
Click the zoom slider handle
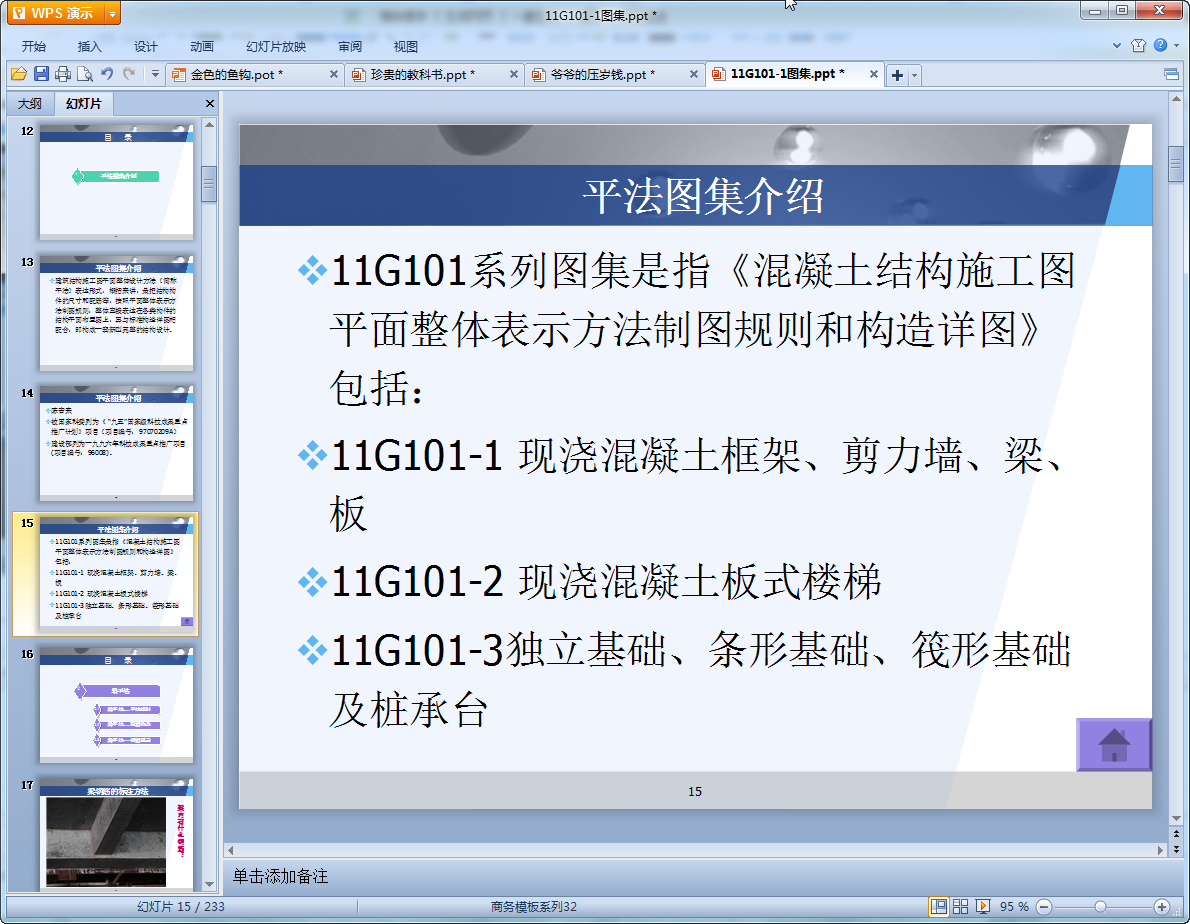click(1099, 906)
